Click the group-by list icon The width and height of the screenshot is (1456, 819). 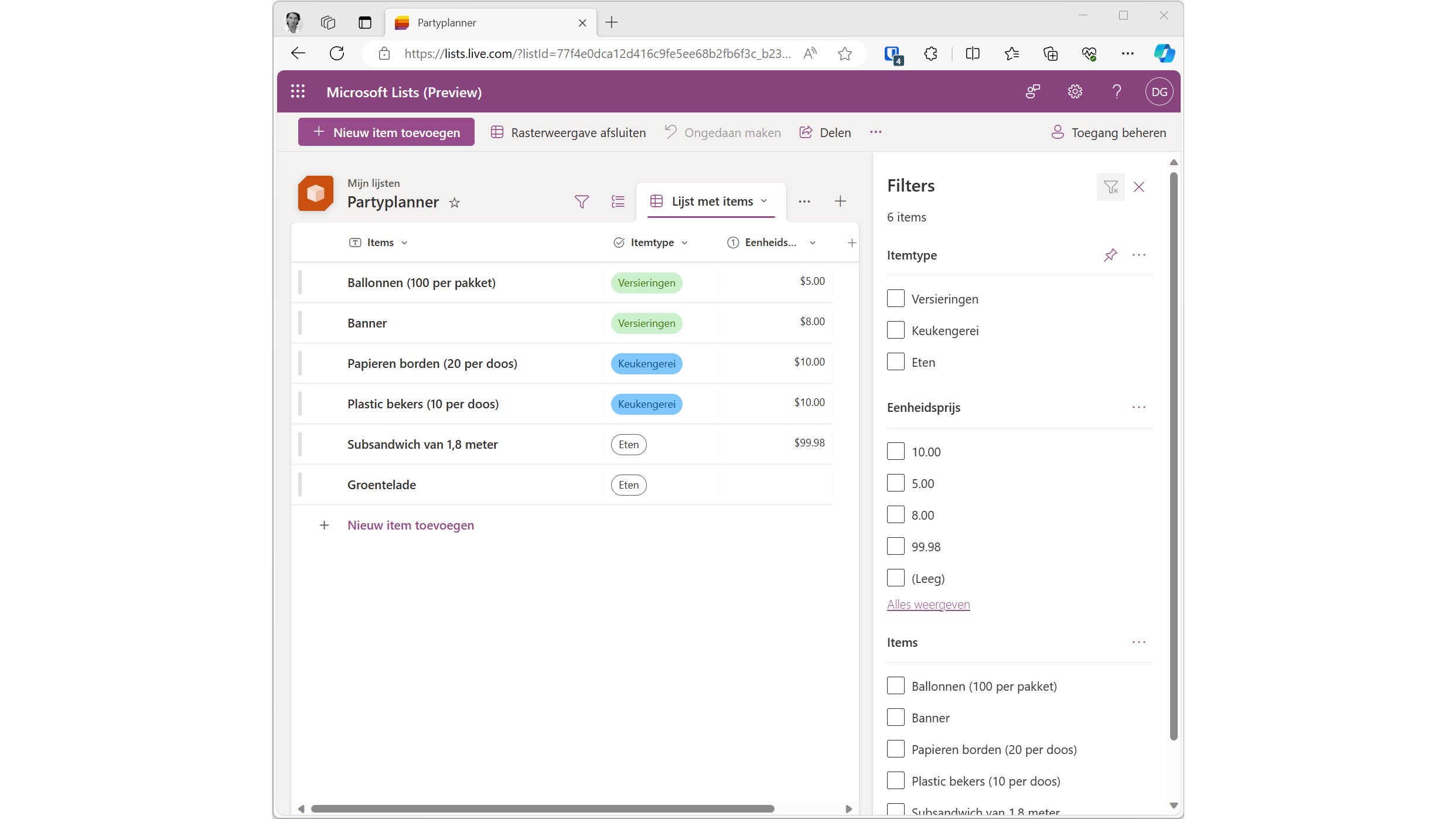[x=618, y=202]
